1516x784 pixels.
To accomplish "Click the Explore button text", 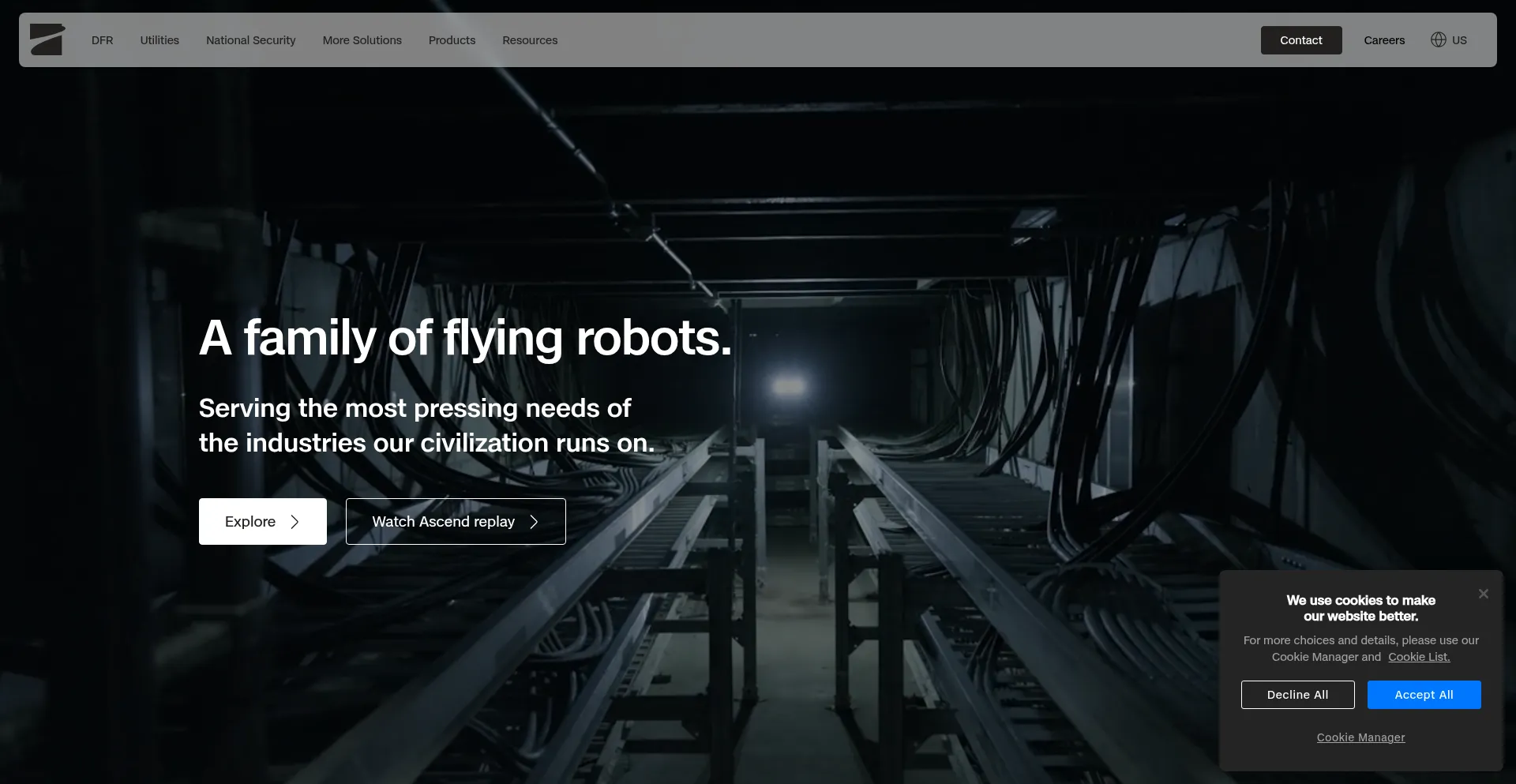I will (250, 522).
